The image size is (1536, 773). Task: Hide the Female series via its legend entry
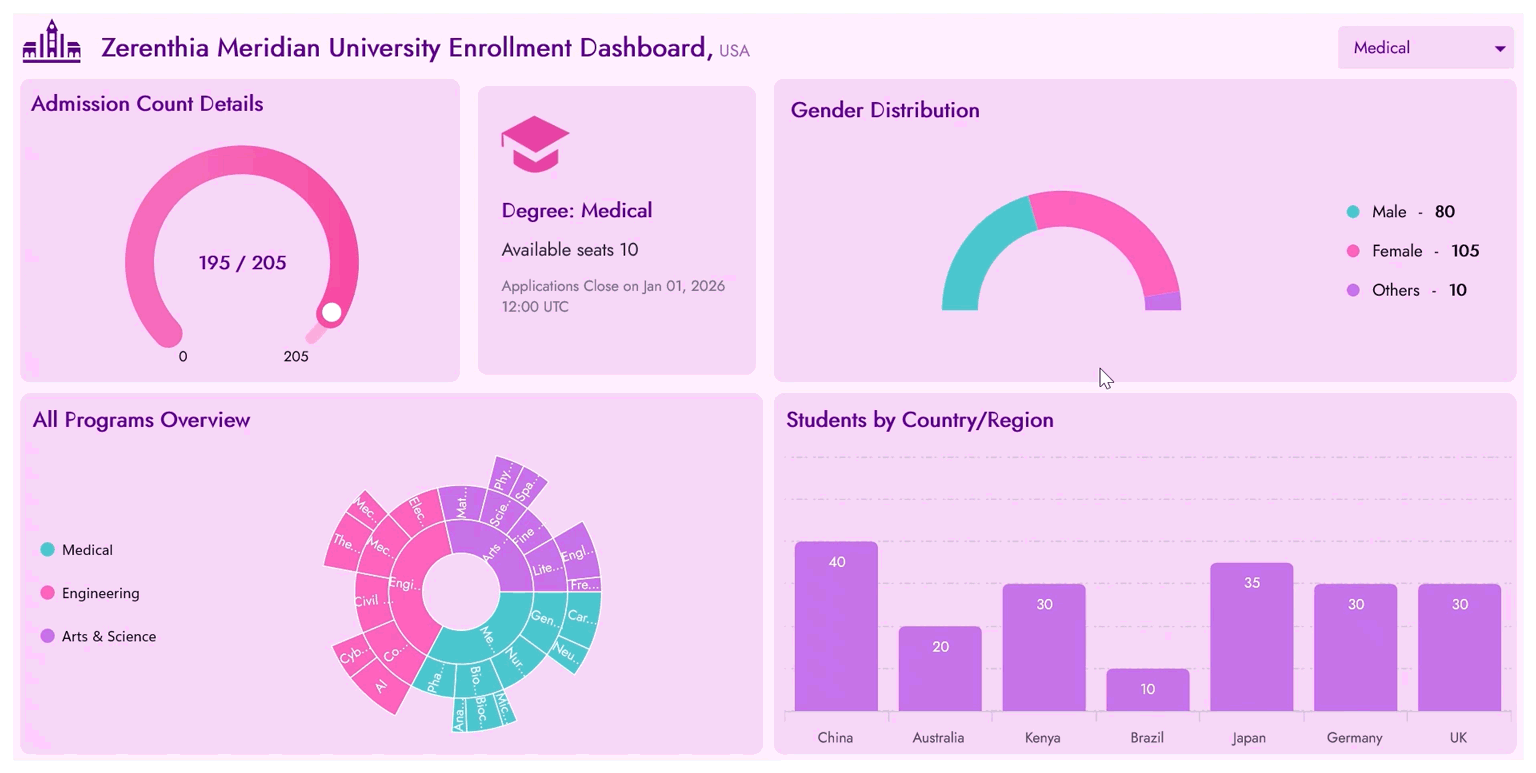(x=1399, y=251)
